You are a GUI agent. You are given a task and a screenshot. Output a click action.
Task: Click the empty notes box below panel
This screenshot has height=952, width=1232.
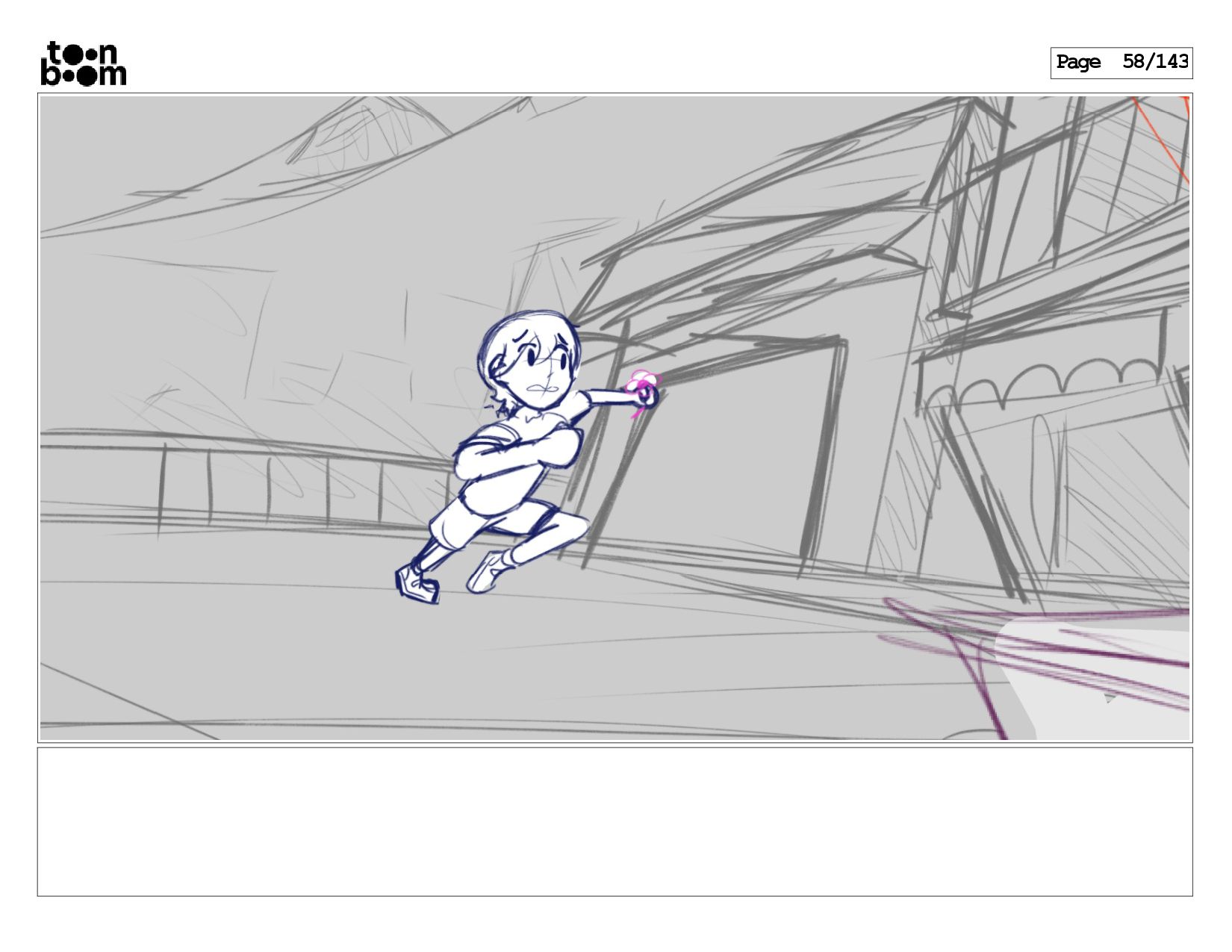pyautogui.click(x=615, y=821)
